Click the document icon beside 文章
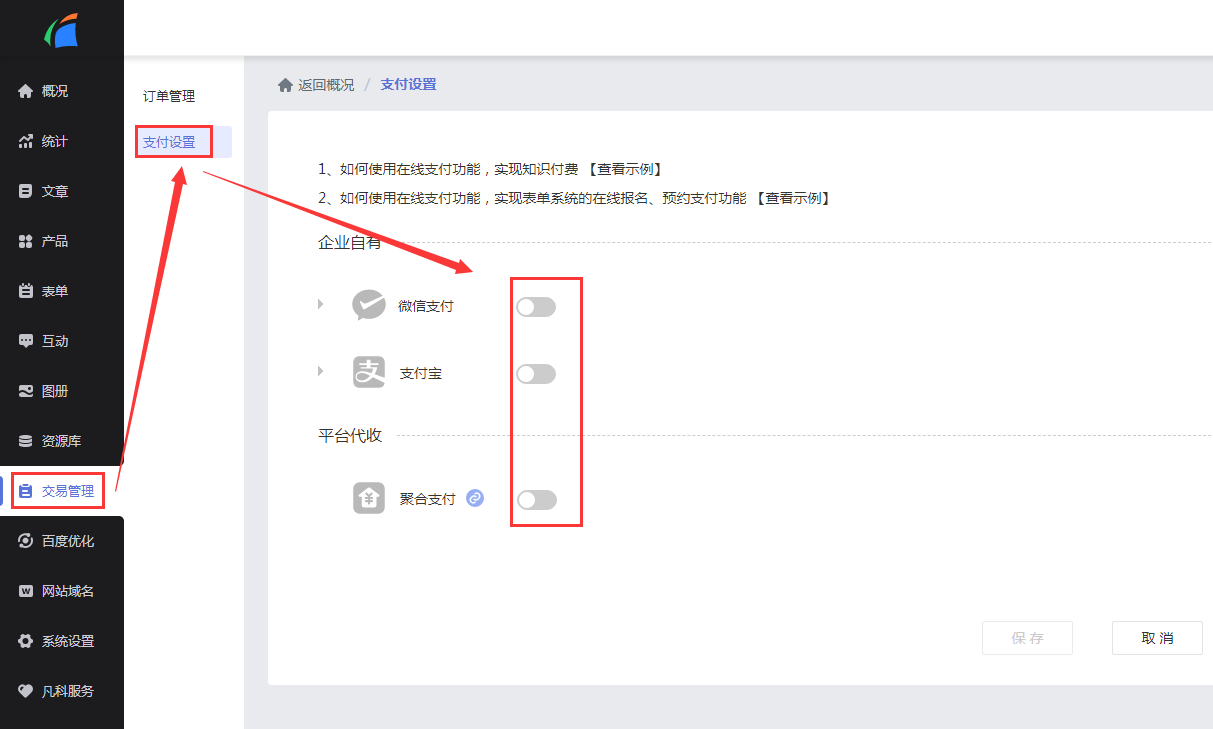1213x729 pixels. point(26,191)
